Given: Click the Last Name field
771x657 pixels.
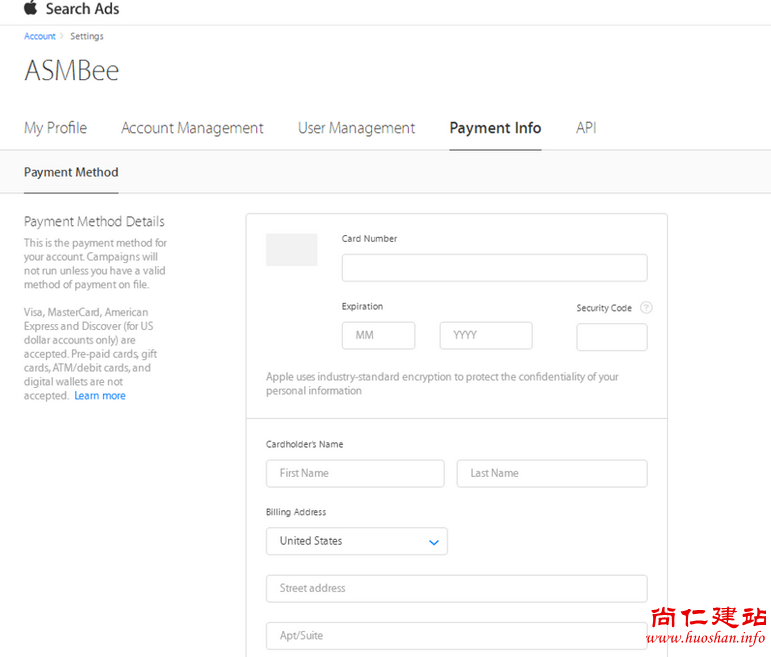Looking at the screenshot, I should click(x=552, y=474).
